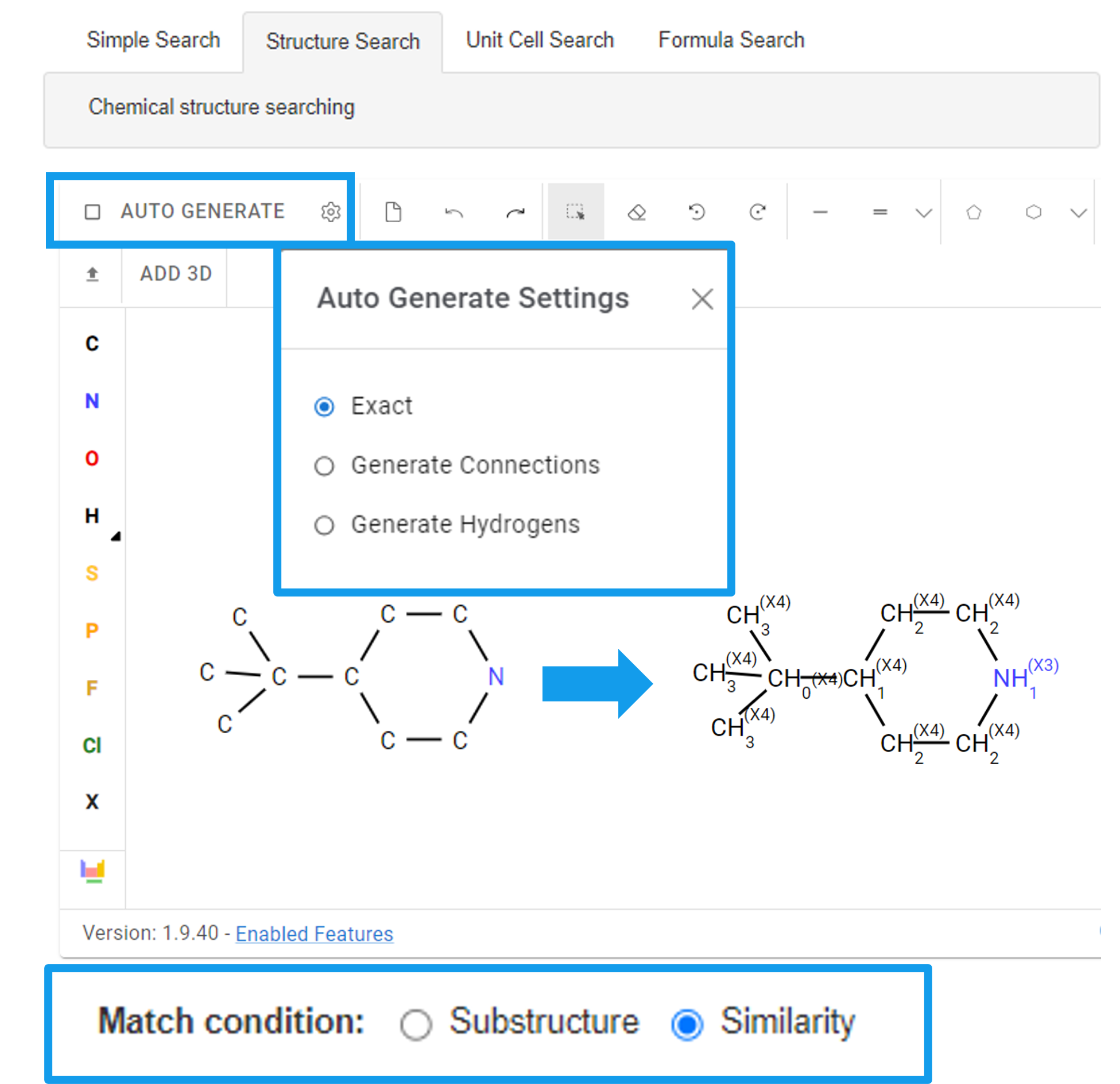
Task: Click the ADD 3D button
Action: 176,274
